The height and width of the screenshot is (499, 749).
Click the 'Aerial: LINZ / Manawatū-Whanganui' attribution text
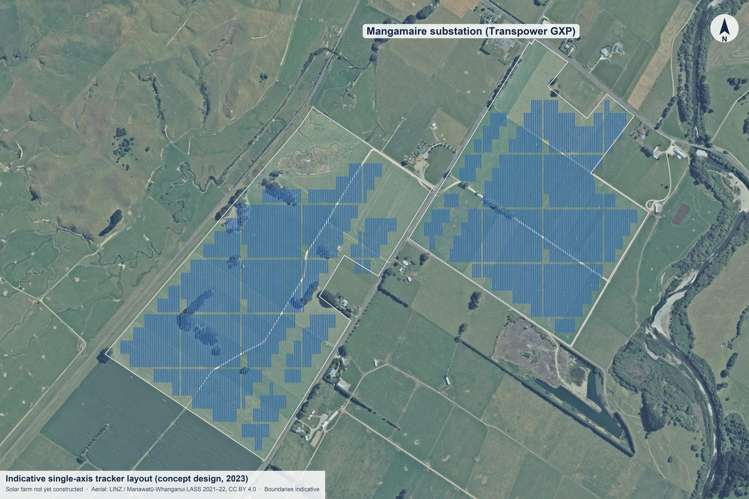tap(173, 490)
